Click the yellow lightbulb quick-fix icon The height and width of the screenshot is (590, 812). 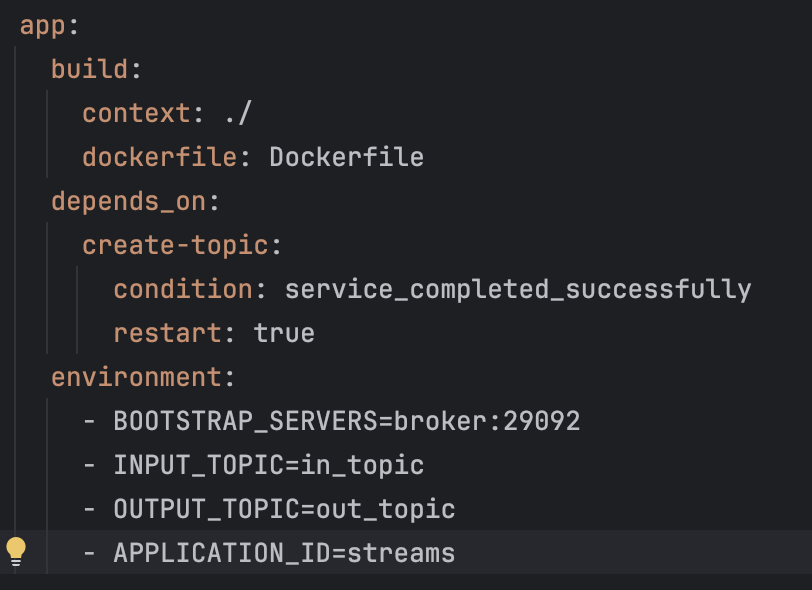[16, 552]
